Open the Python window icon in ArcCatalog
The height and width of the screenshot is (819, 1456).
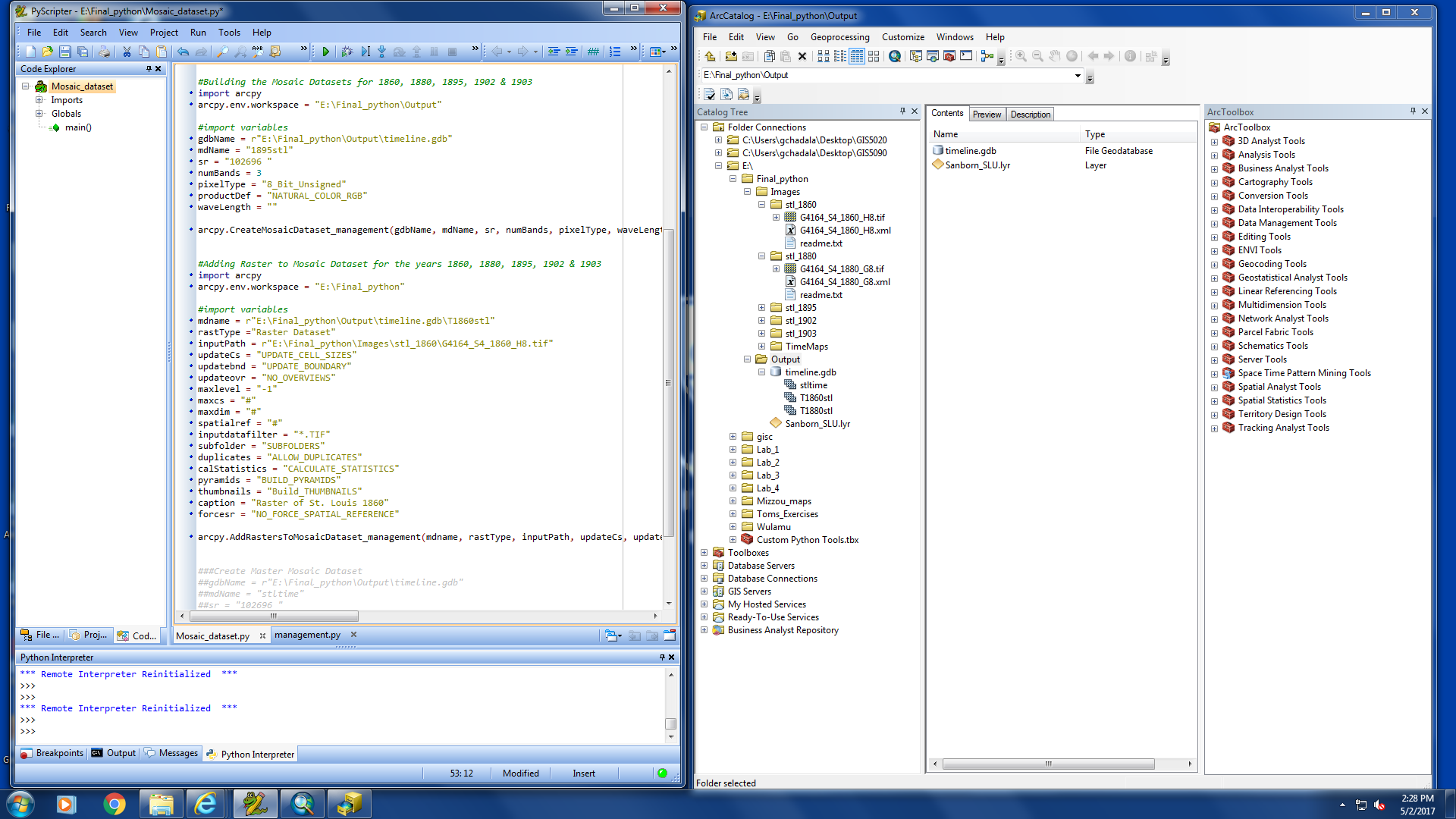(965, 56)
